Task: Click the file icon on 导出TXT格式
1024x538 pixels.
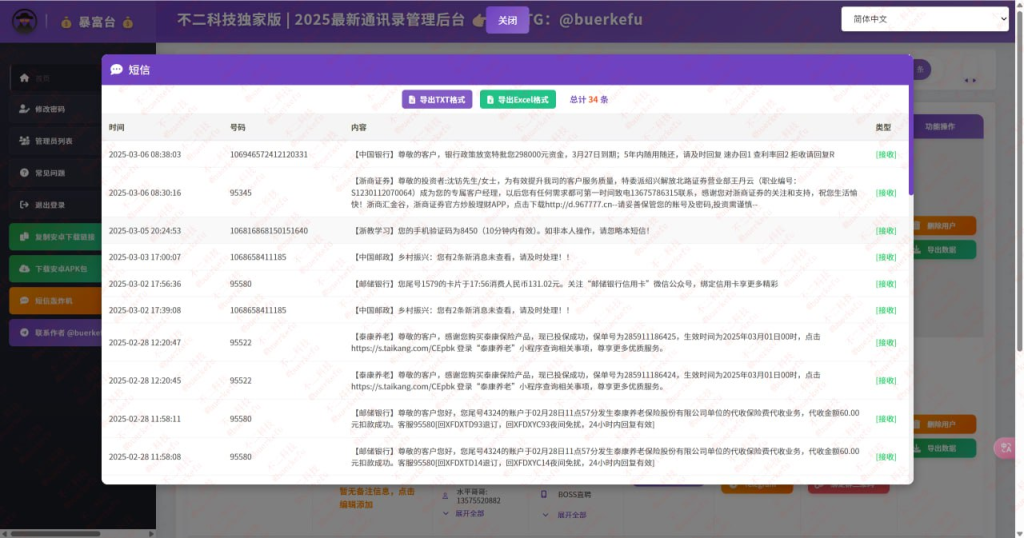Action: click(411, 100)
